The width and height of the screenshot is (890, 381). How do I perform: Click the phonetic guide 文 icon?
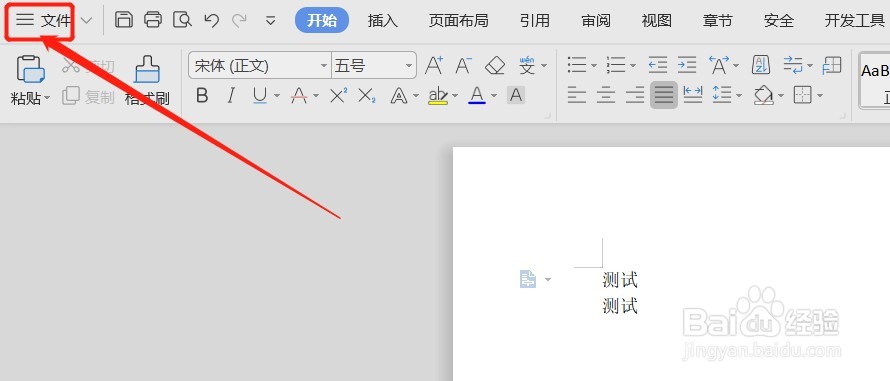tap(527, 65)
